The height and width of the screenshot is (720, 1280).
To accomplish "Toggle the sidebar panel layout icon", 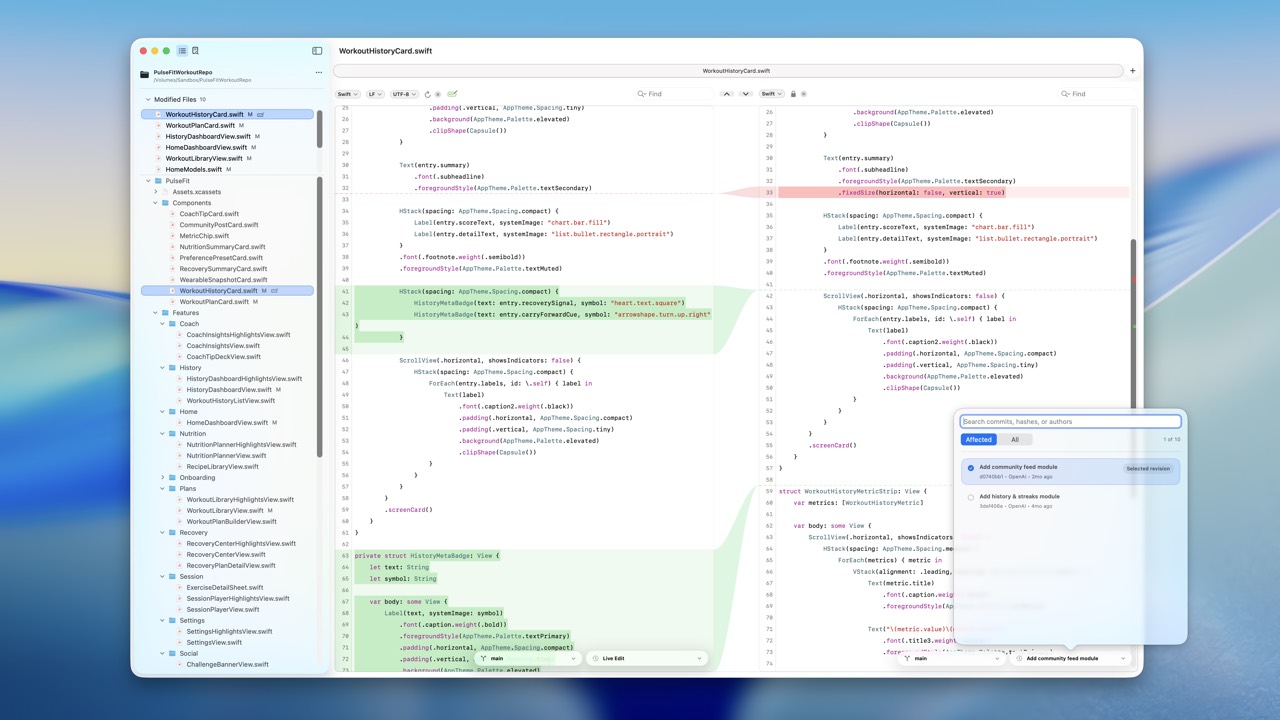I will coord(317,51).
